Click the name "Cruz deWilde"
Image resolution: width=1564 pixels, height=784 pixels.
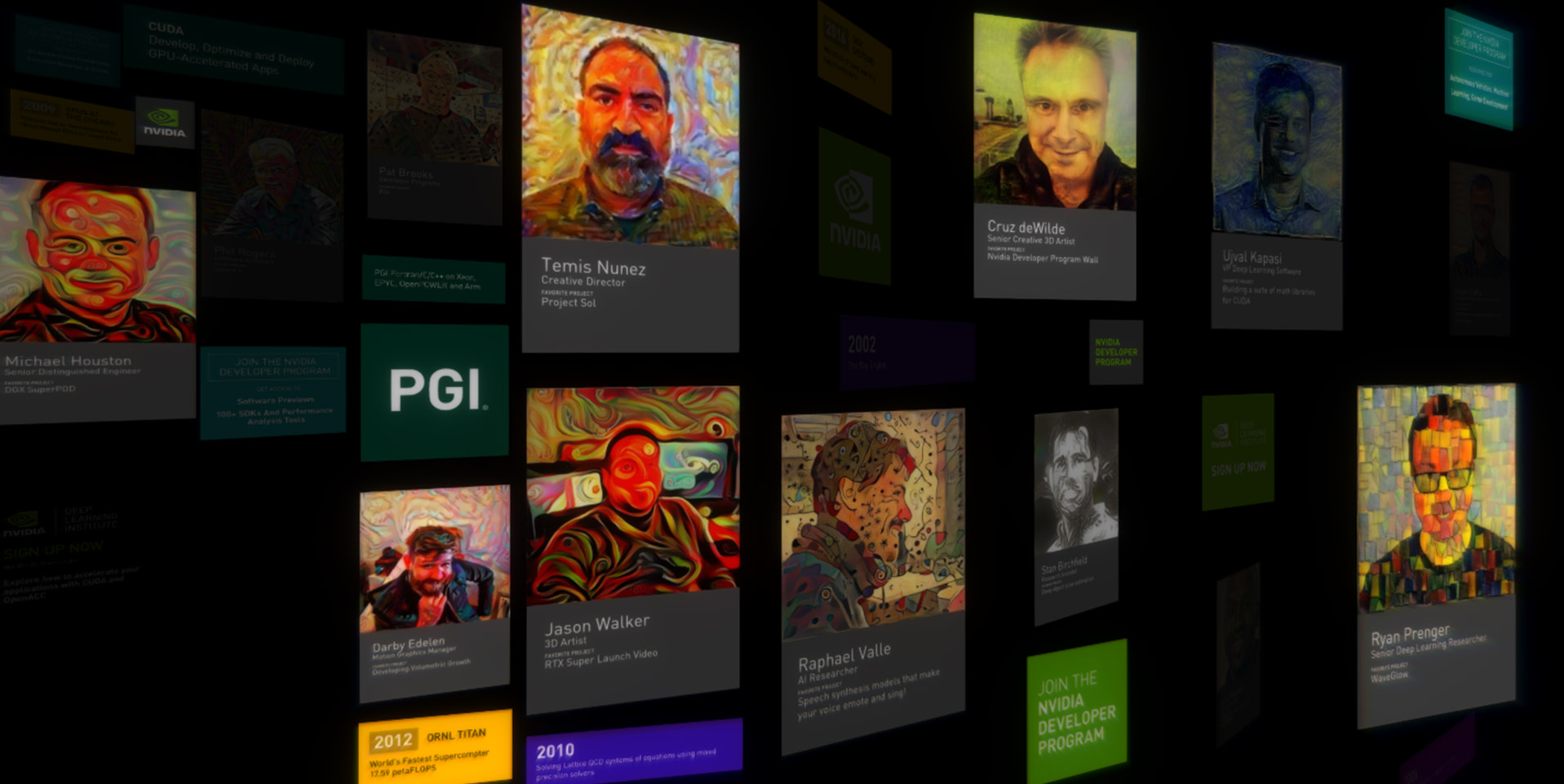[x=1026, y=228]
